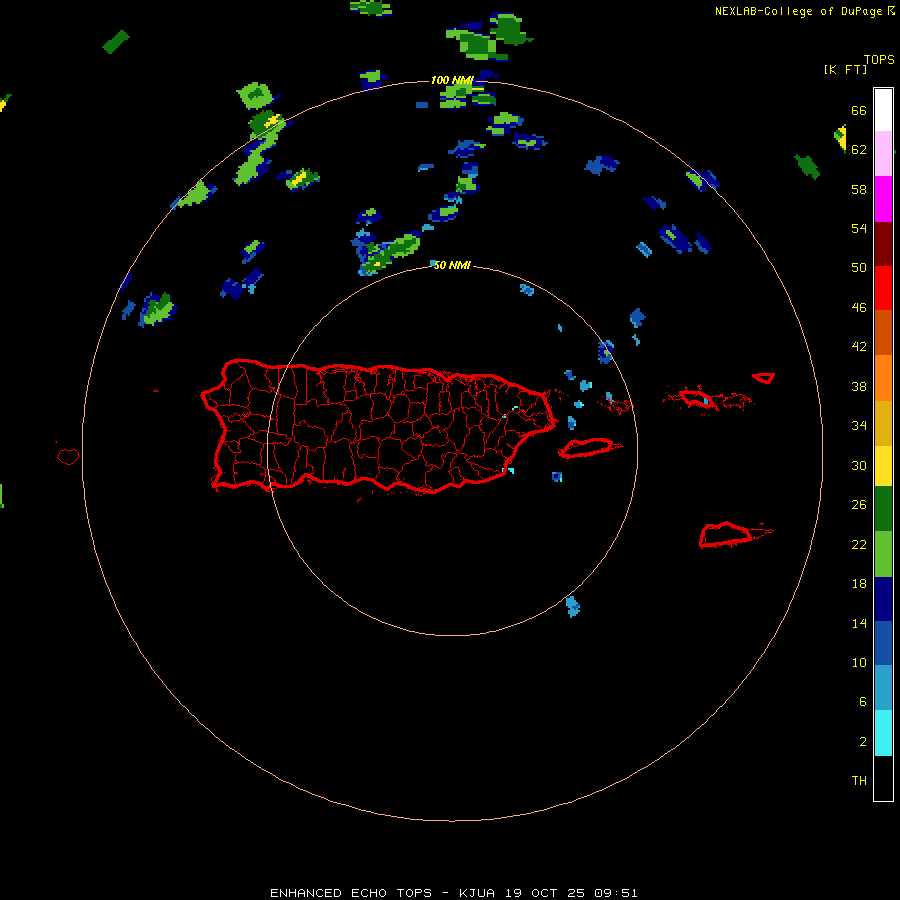
Task: Click the legend value 46
Action: 859,308
